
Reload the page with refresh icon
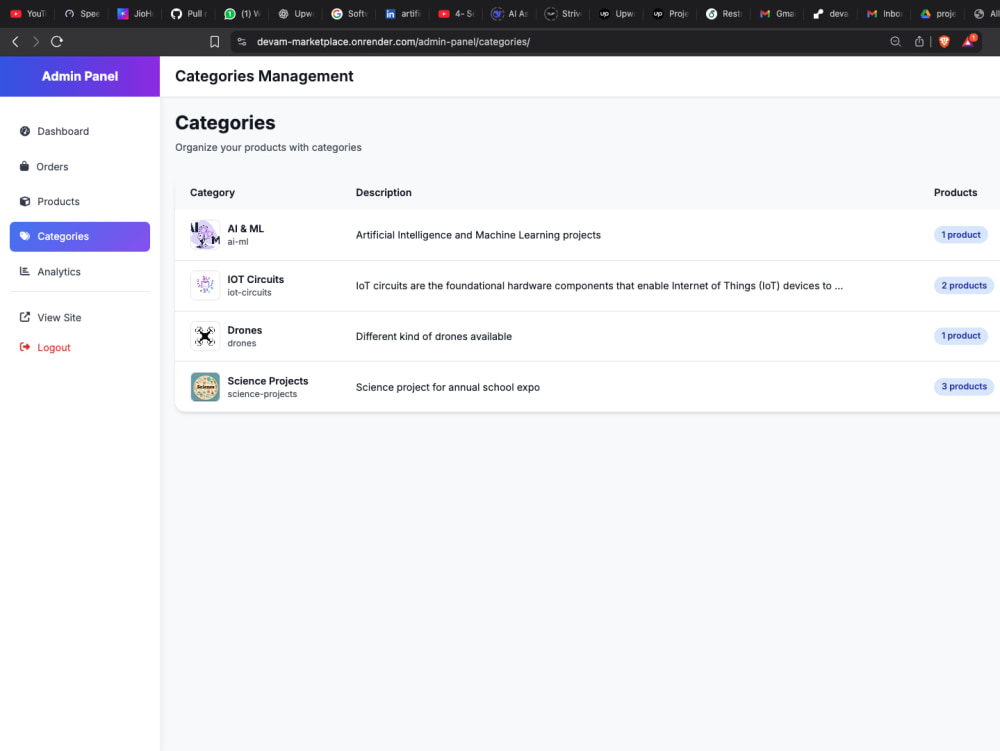point(57,41)
